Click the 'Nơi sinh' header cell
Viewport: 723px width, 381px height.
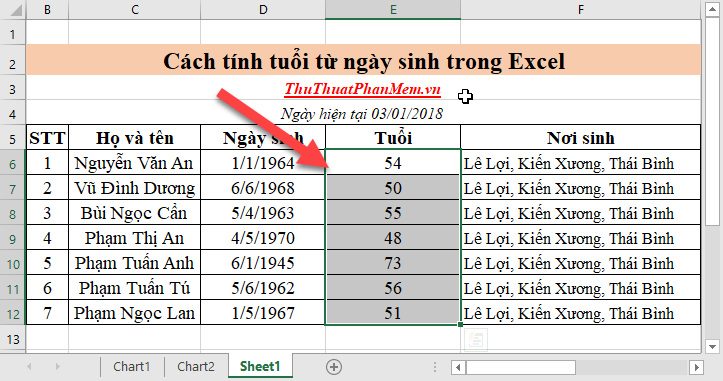pos(581,137)
